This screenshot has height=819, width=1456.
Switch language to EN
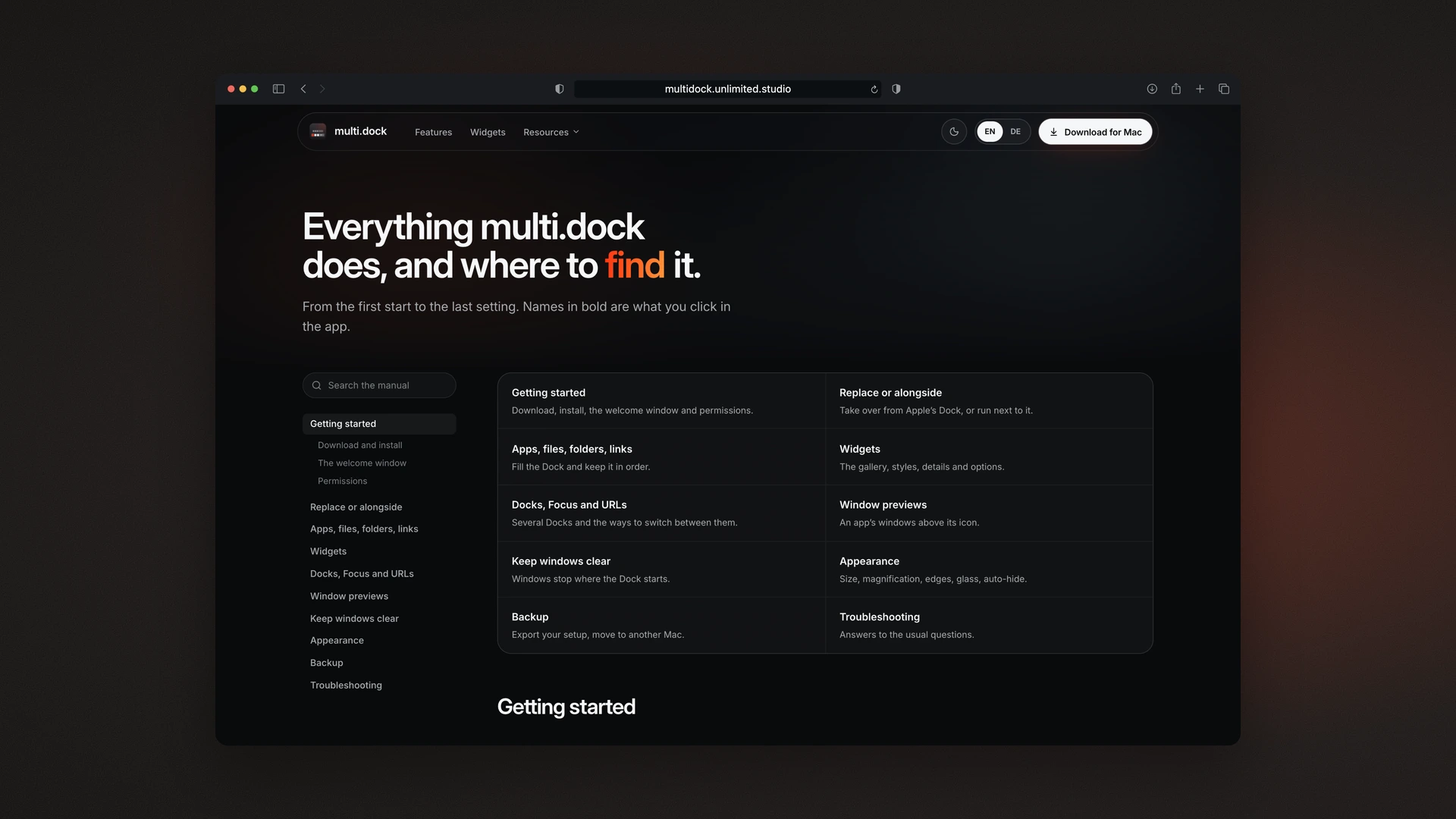click(990, 131)
